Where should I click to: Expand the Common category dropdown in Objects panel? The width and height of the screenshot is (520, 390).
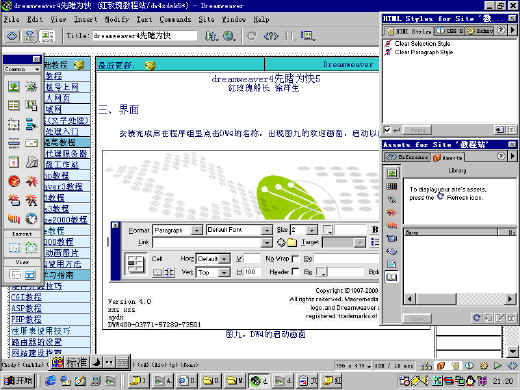[x=22, y=69]
